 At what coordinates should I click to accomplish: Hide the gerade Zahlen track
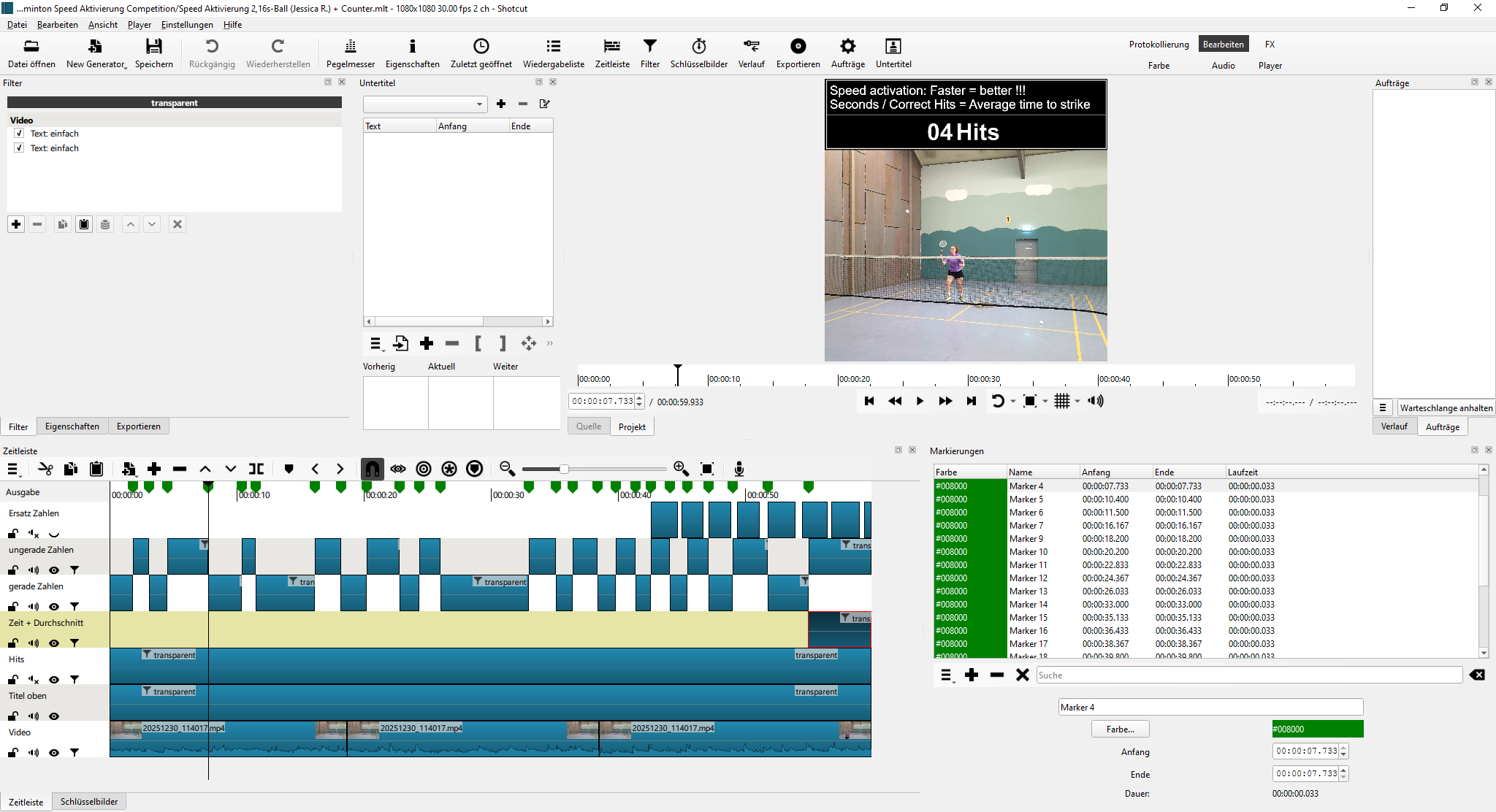(x=54, y=607)
